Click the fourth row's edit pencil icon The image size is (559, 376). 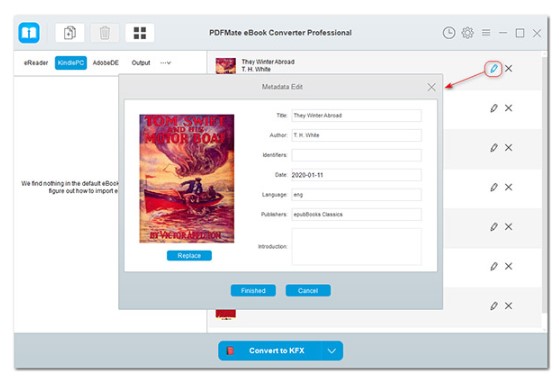pos(494,187)
